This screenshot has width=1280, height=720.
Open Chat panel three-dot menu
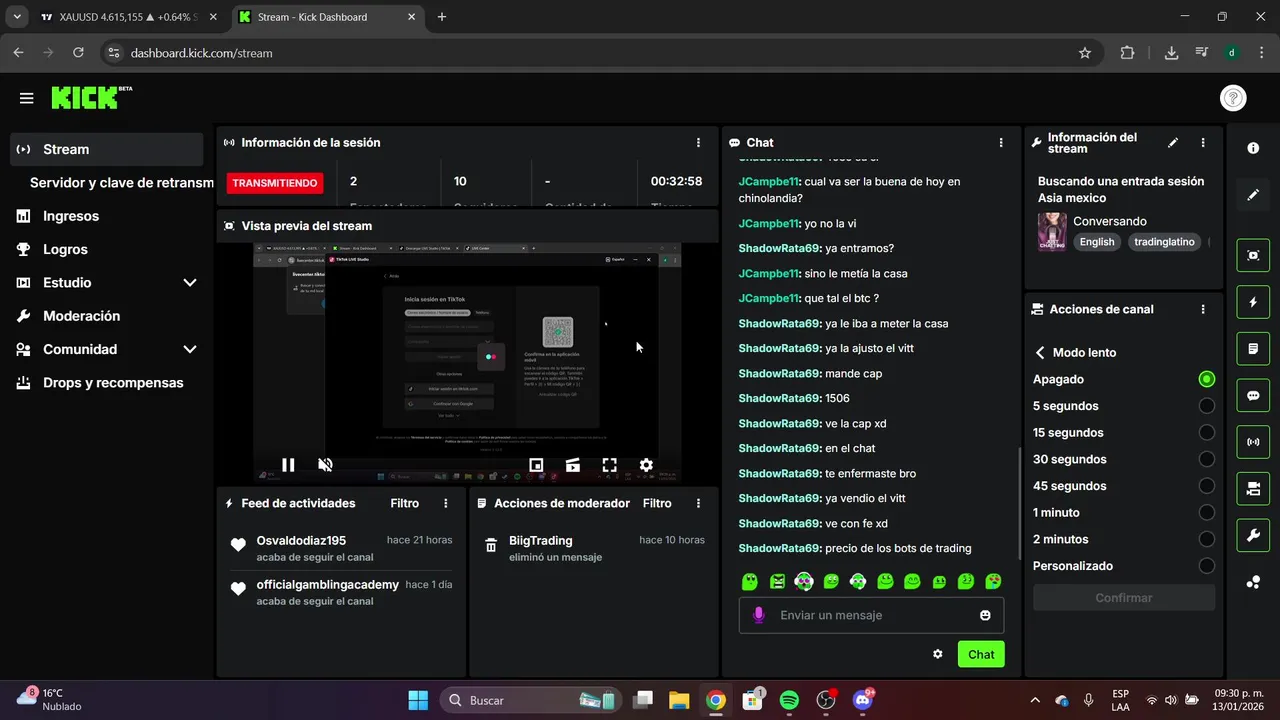(1001, 143)
